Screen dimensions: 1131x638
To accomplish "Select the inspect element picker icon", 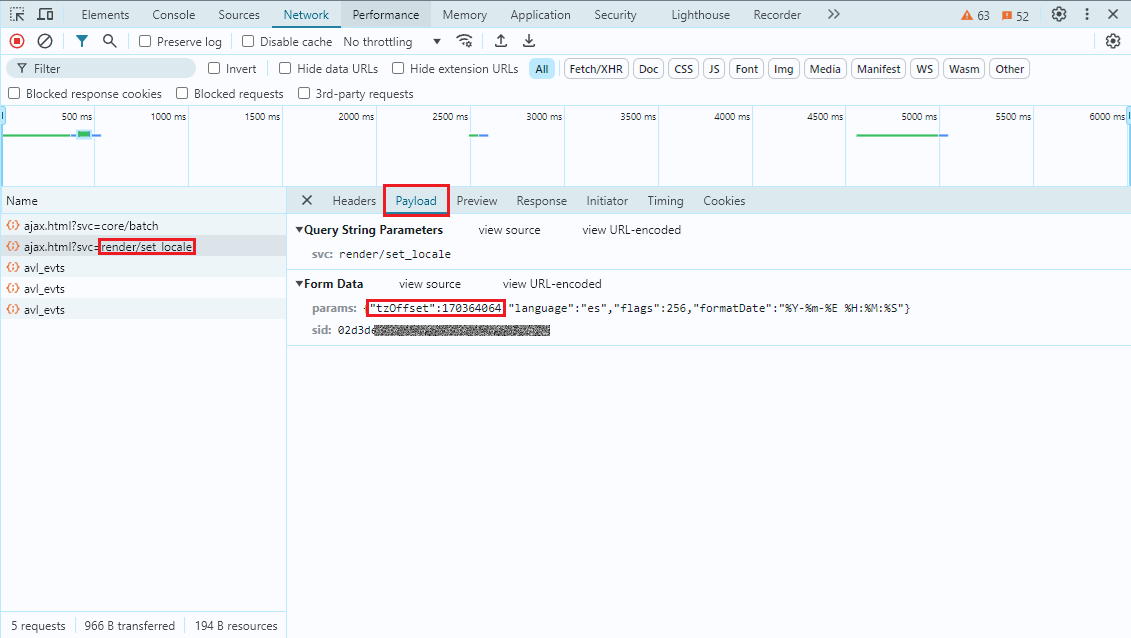I will pyautogui.click(x=17, y=15).
